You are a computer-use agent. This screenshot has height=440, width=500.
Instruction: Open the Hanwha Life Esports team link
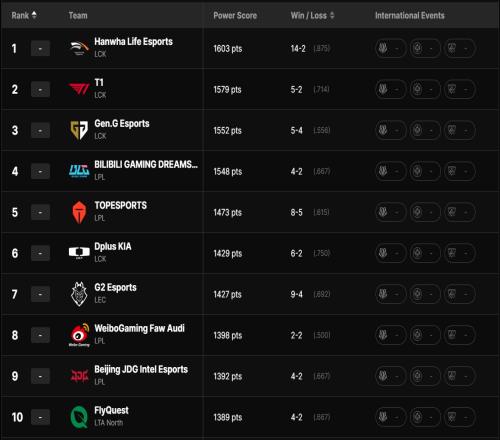point(133,42)
